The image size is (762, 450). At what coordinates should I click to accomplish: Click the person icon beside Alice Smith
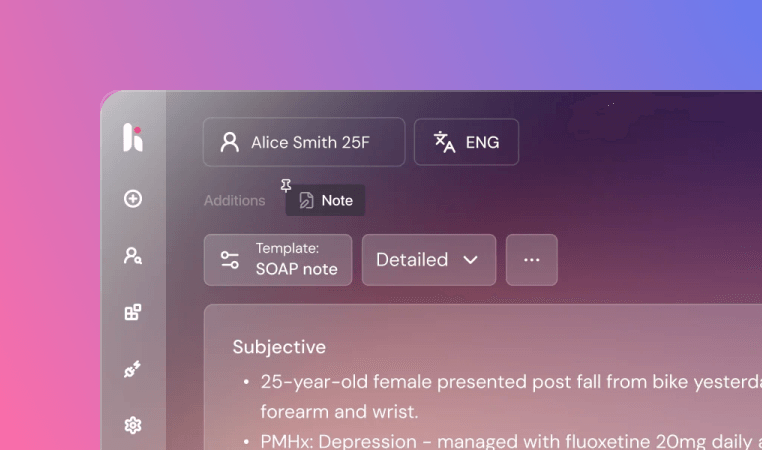pos(229,142)
